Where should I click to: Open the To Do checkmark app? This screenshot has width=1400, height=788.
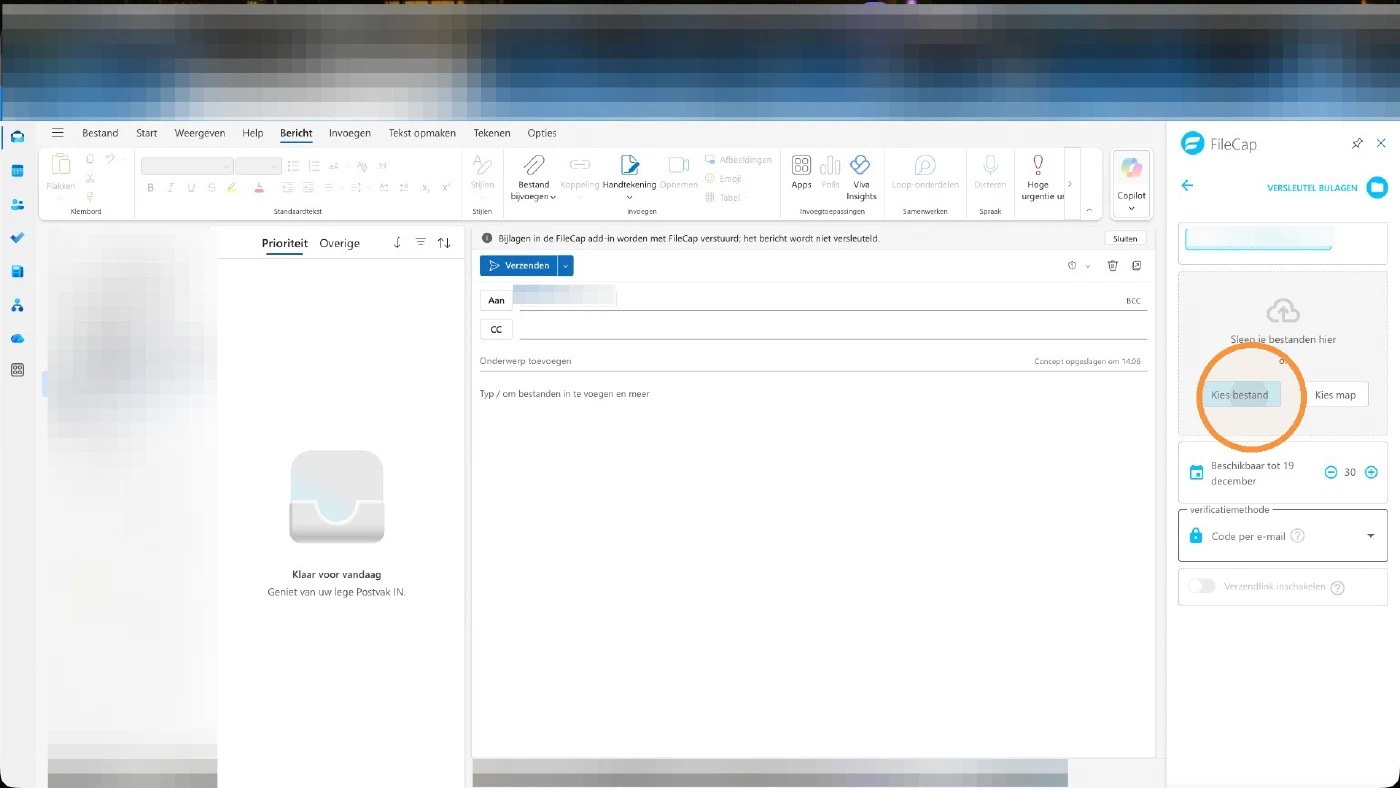(x=17, y=238)
